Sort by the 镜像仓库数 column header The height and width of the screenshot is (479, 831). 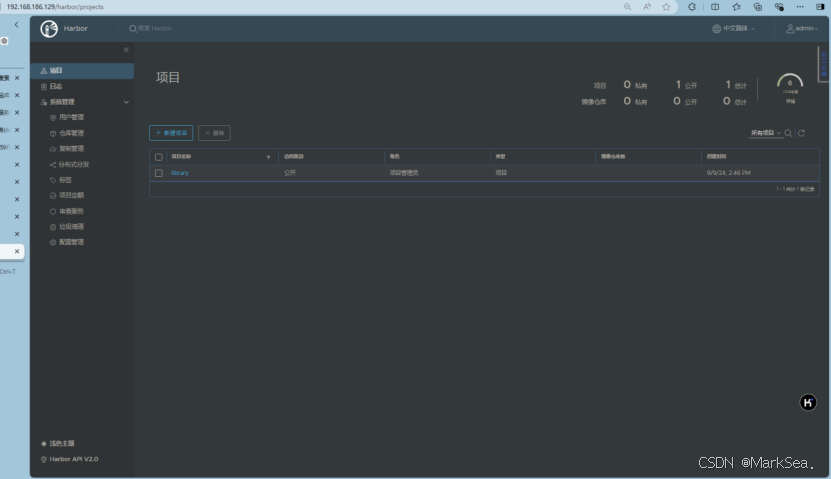[613, 157]
